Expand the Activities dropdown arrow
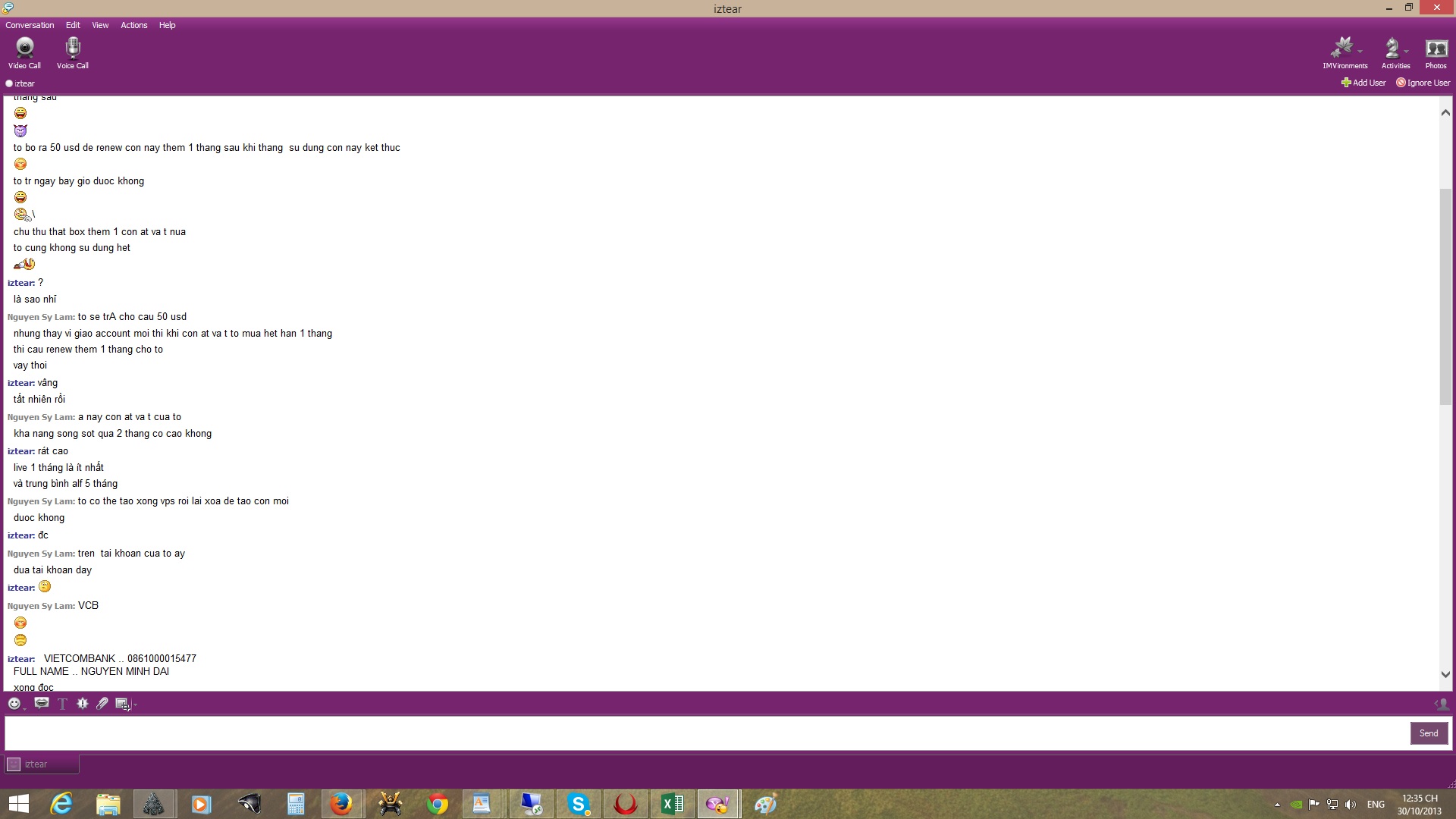The height and width of the screenshot is (819, 1456). [1407, 52]
